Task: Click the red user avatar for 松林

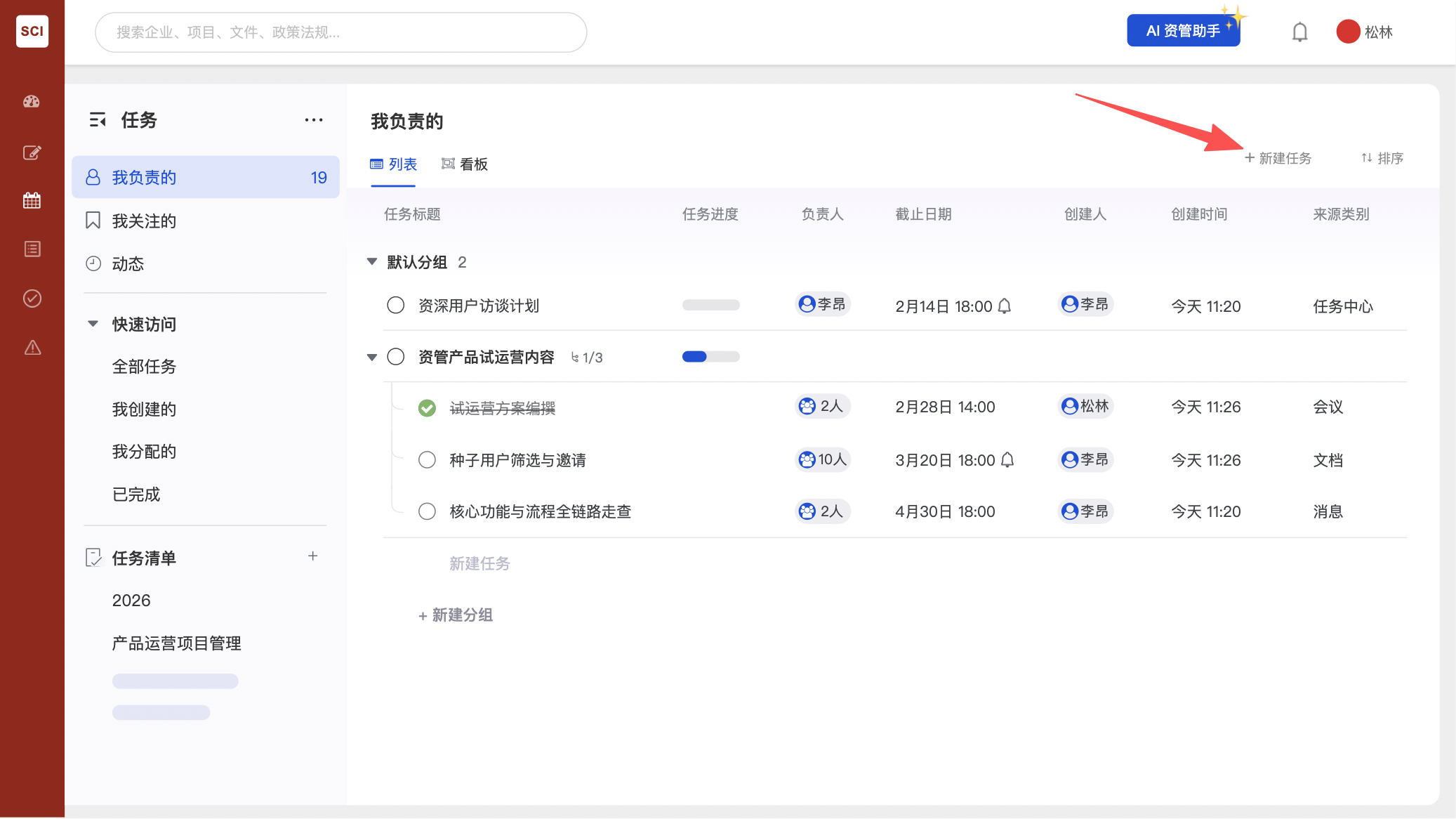Action: [1348, 32]
